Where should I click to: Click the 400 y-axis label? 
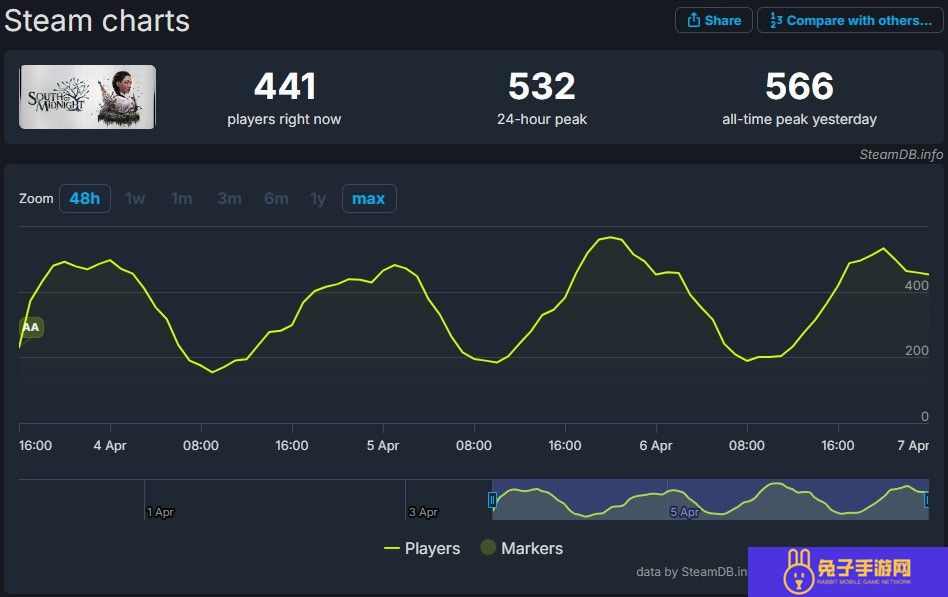[917, 285]
